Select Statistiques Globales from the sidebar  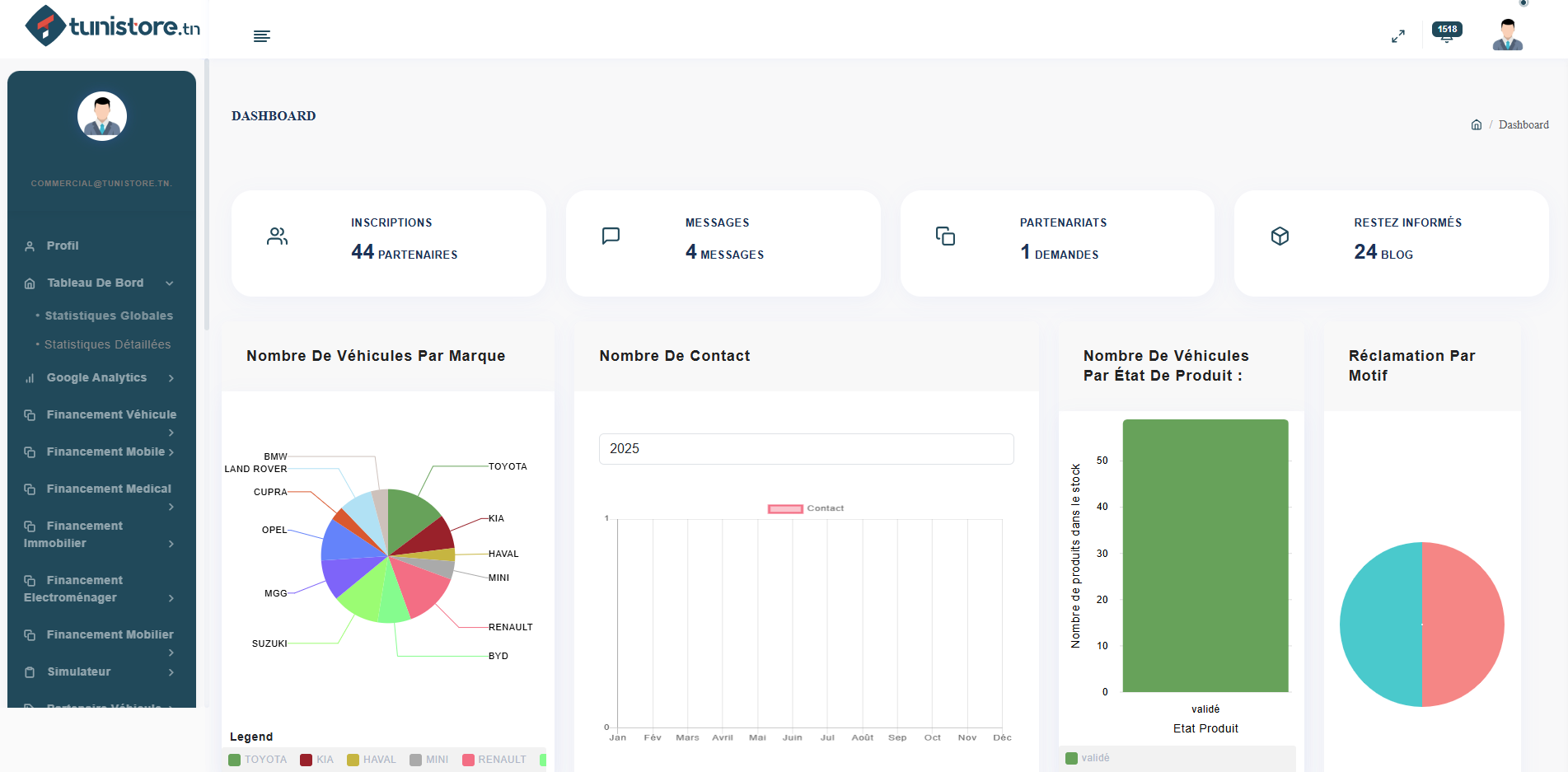[x=110, y=316]
